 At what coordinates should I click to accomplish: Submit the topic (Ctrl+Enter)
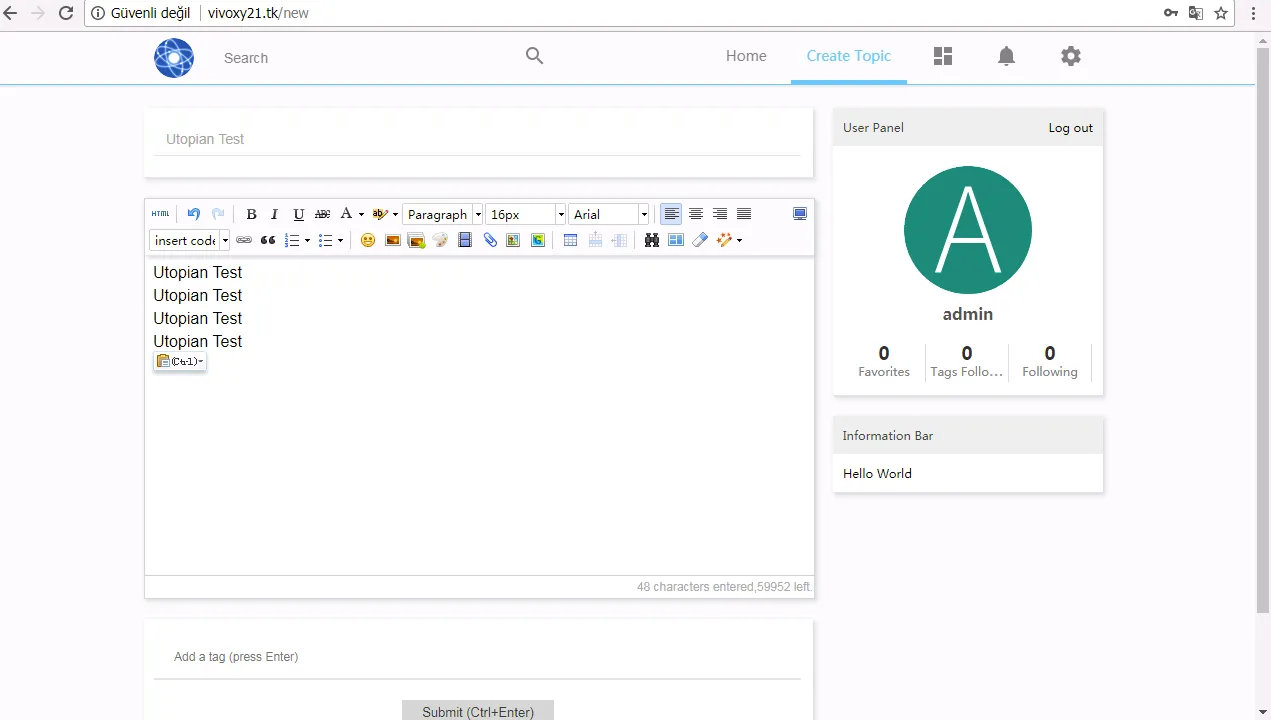pyautogui.click(x=478, y=711)
